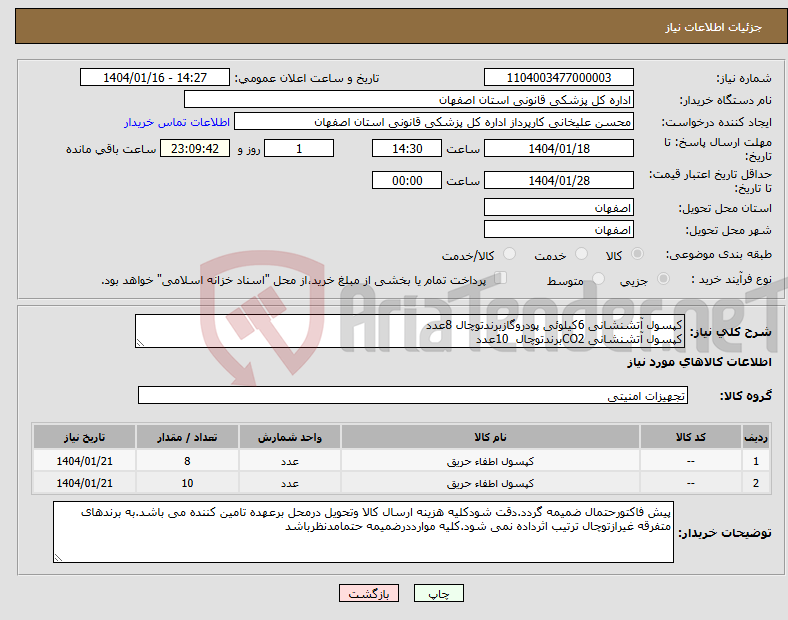Image resolution: width=788 pixels, height=620 pixels.
Task: Click the تعداد / مقدار column header
Action: click(187, 437)
